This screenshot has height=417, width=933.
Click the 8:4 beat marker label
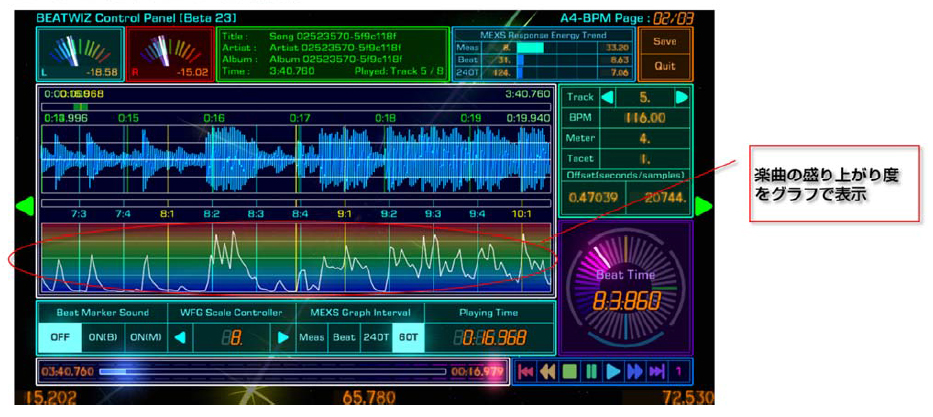pos(300,213)
